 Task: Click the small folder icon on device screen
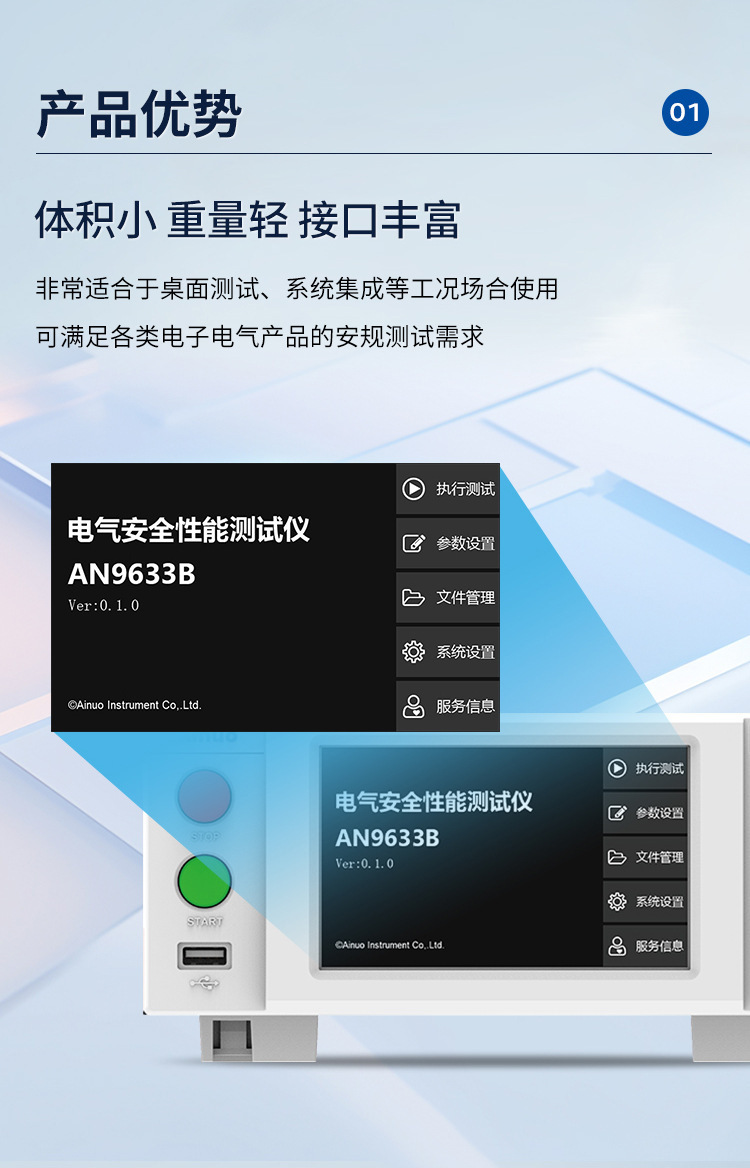pos(617,857)
